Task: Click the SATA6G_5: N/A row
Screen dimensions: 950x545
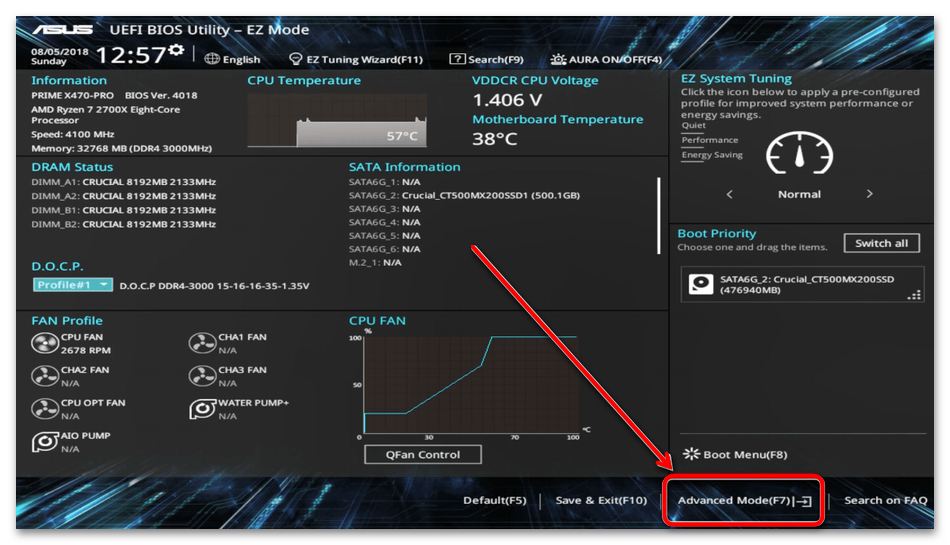Action: (385, 236)
